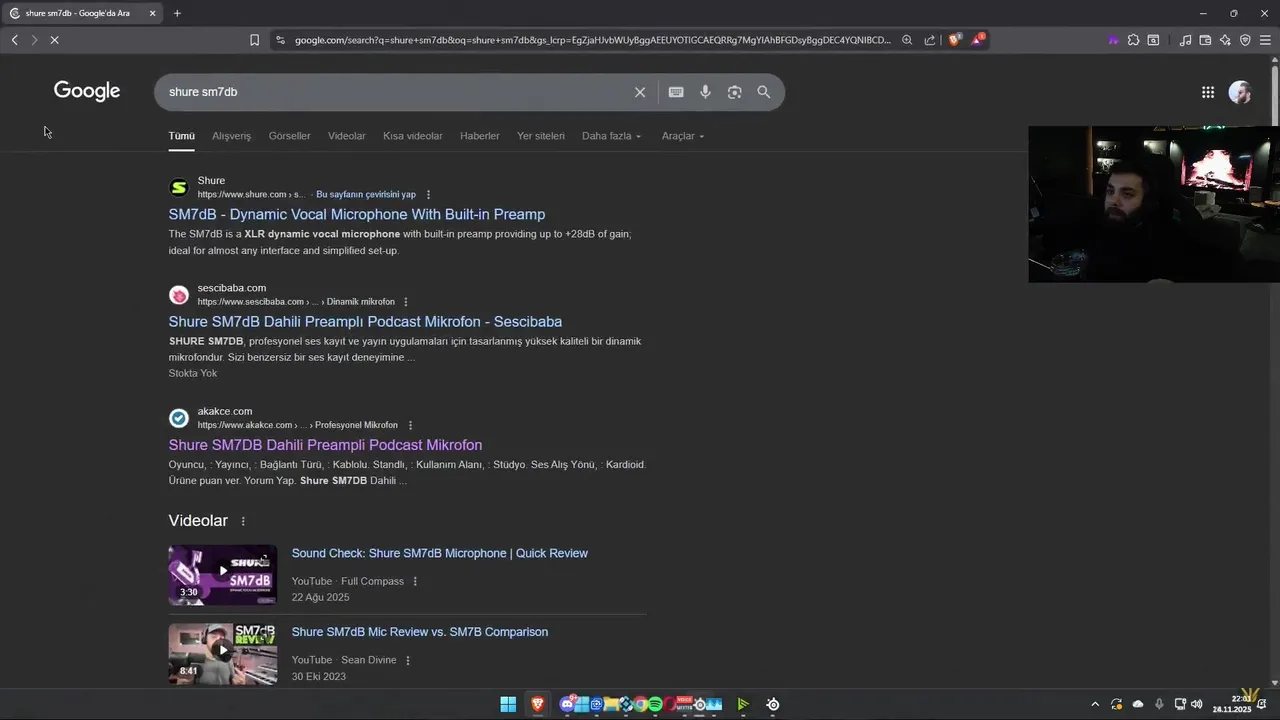This screenshot has width=1280, height=720.
Task: Open volume control in system tray
Action: pos(1197,704)
